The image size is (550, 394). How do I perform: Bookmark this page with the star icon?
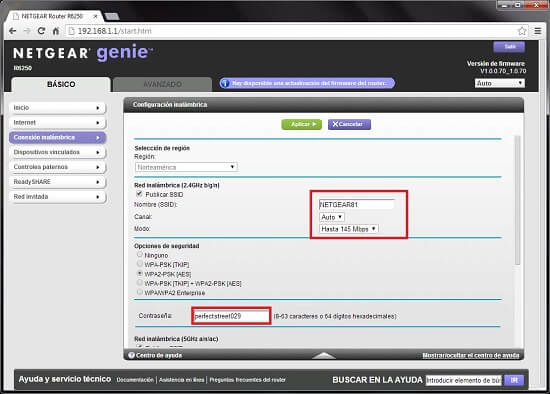click(x=522, y=31)
